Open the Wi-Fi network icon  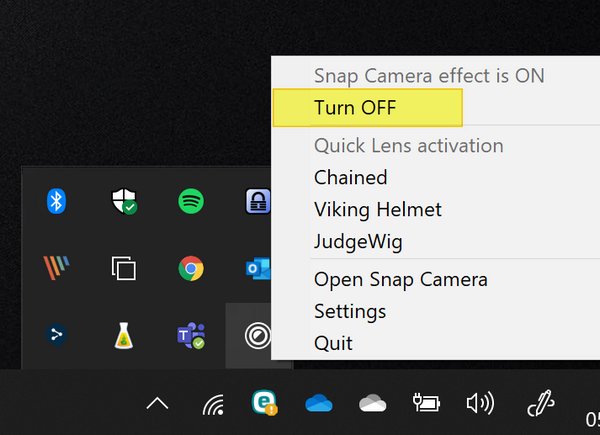(212, 404)
